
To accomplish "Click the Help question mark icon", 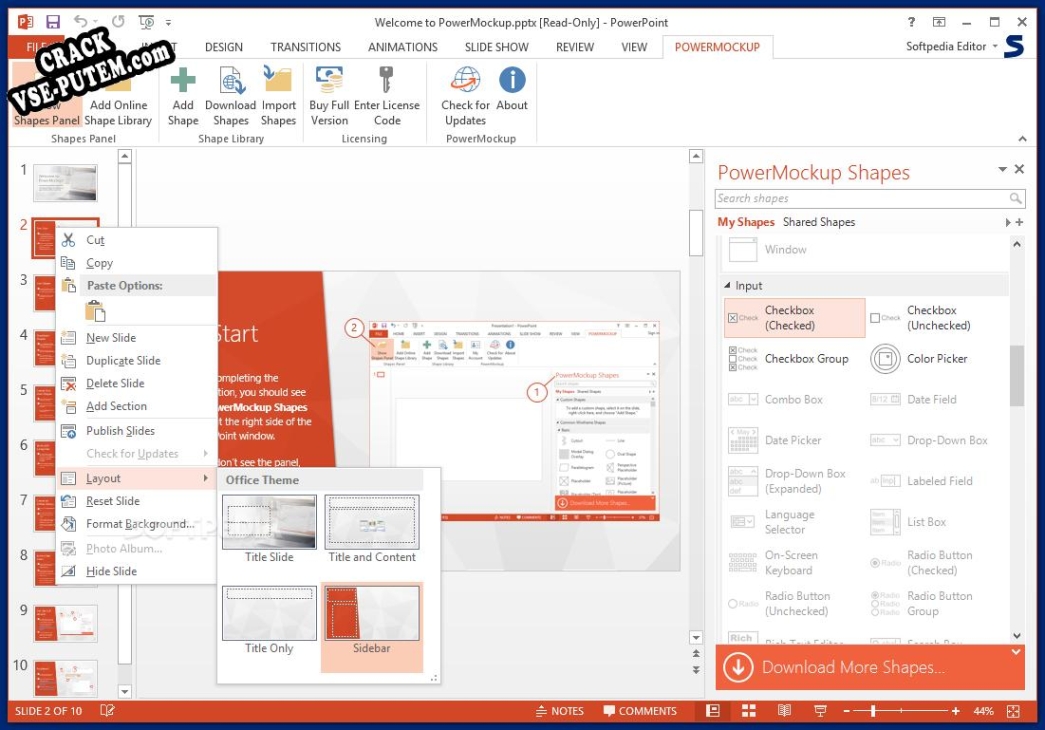I will tap(911, 22).
